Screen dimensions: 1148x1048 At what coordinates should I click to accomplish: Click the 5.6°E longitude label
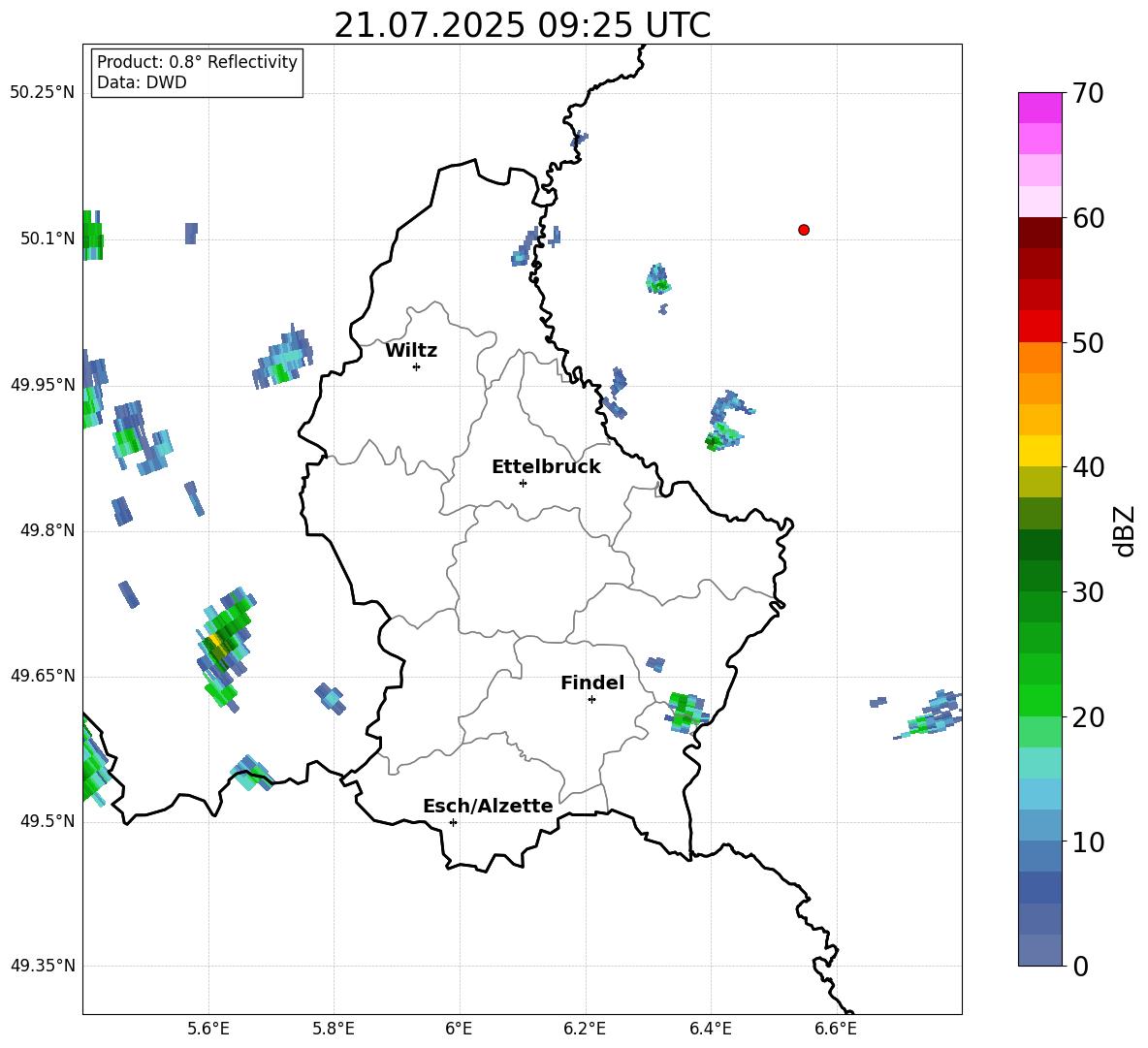207,1029
